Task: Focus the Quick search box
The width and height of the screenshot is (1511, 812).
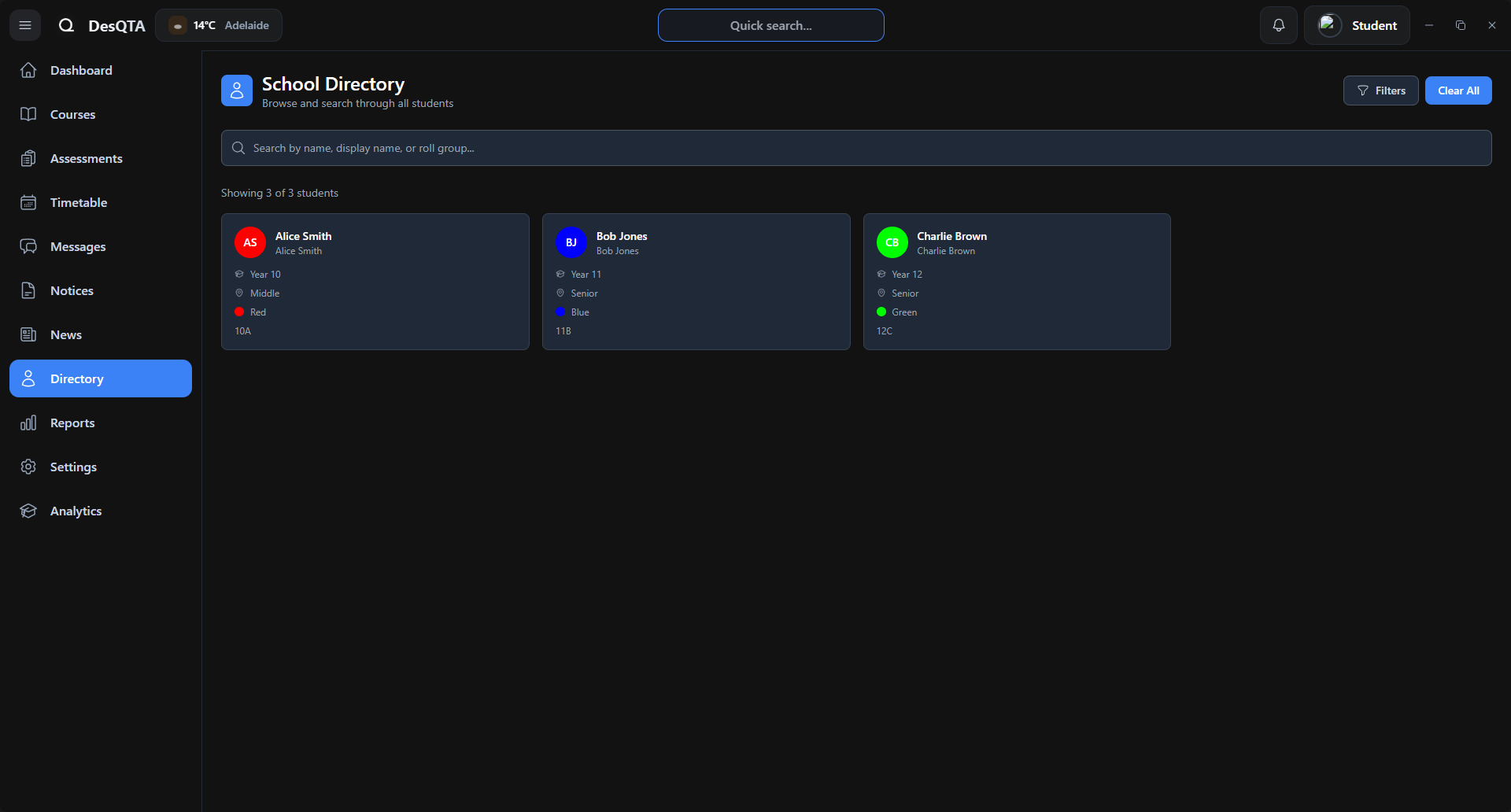Action: click(770, 25)
